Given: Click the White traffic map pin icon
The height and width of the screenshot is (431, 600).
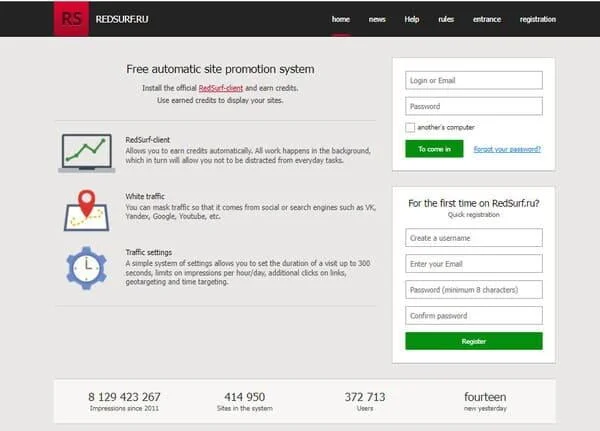Looking at the screenshot, I should tap(86, 210).
